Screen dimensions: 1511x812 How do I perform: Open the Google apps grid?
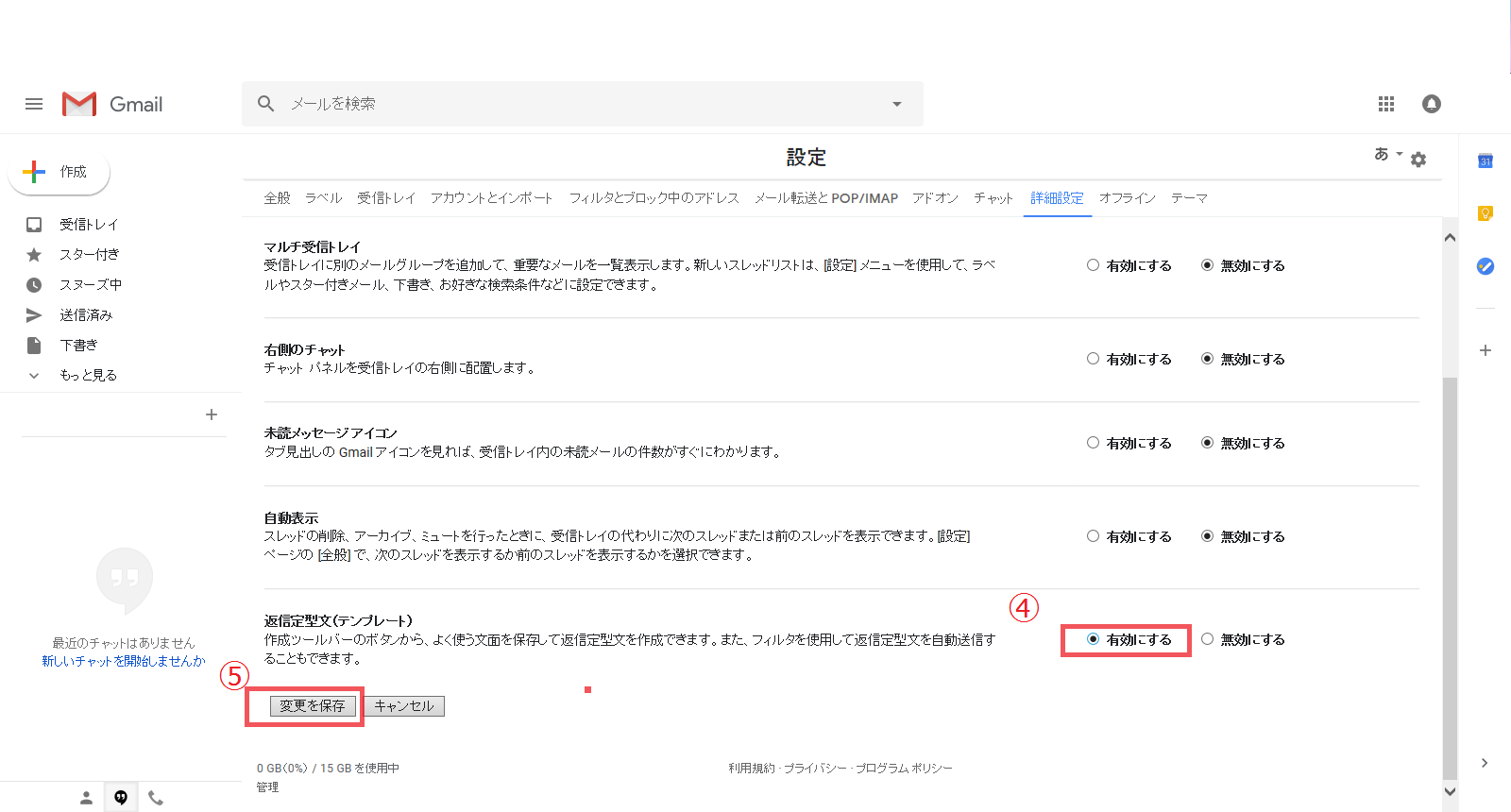(x=1386, y=104)
